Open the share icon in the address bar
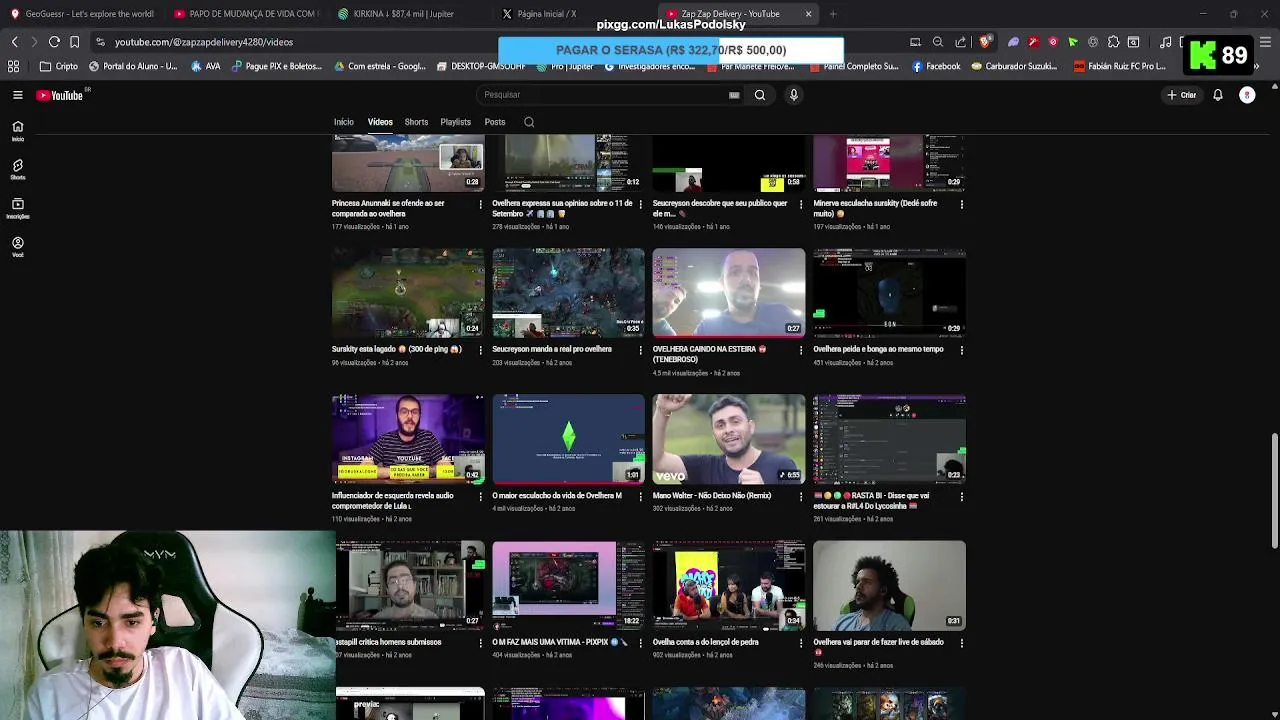This screenshot has height=720, width=1280. pyautogui.click(x=960, y=42)
